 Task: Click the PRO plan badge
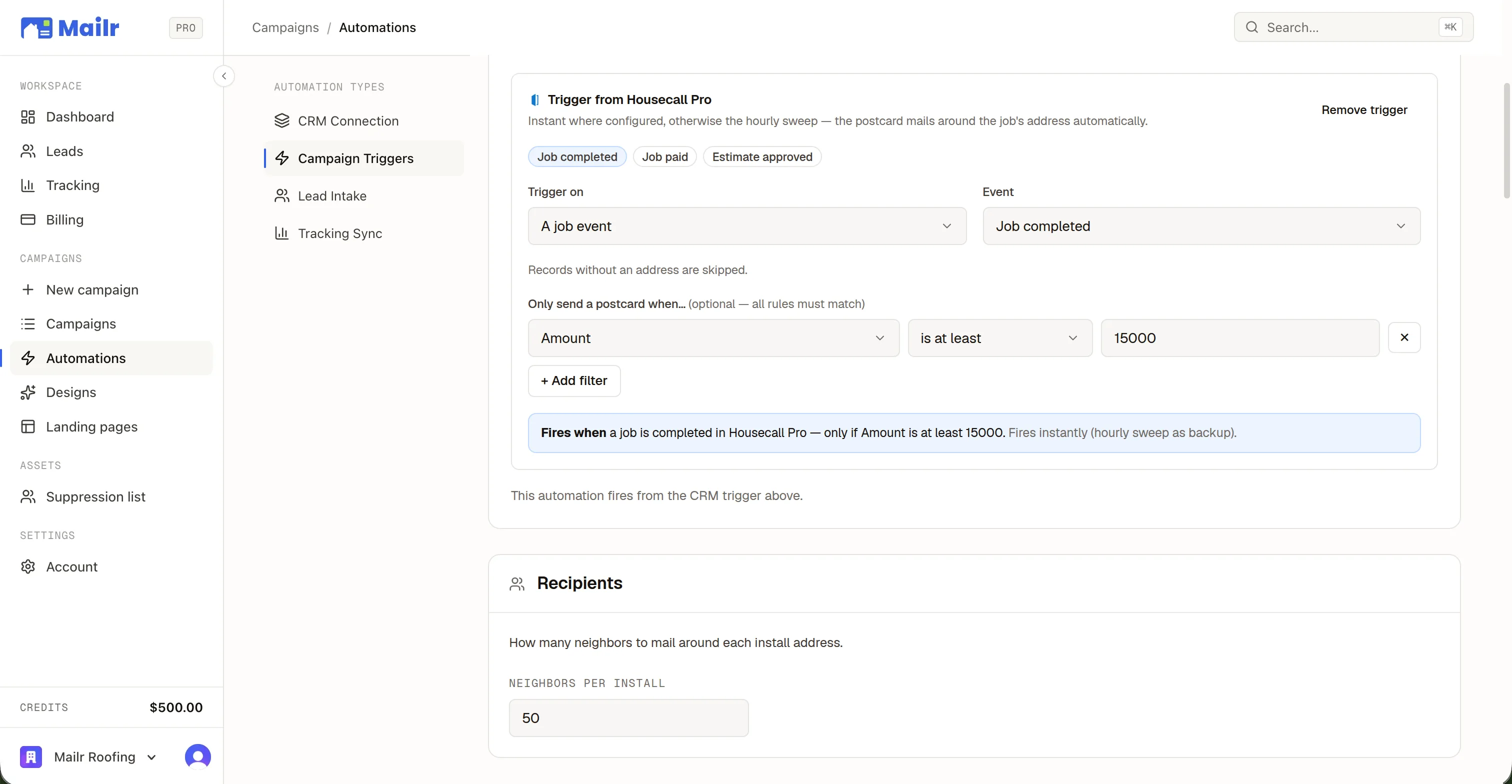pyautogui.click(x=185, y=27)
